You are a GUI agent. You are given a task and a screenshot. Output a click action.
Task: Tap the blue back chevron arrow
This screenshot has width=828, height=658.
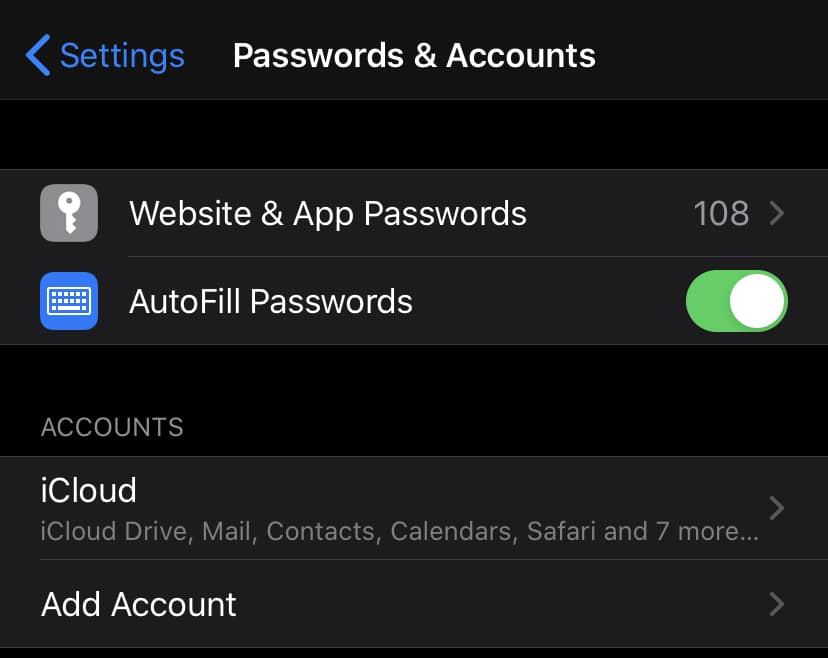coord(38,55)
